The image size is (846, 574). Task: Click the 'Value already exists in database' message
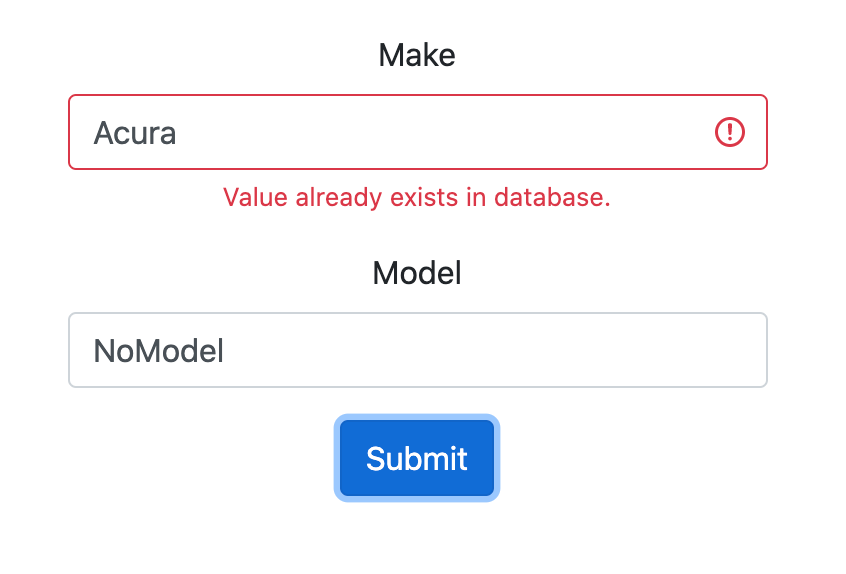(417, 197)
